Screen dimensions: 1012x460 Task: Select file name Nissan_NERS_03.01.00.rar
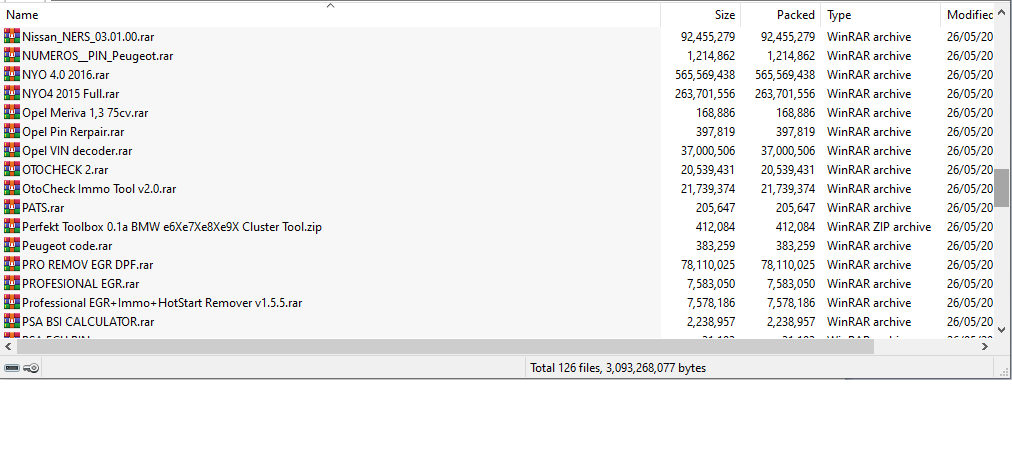[x=88, y=37]
